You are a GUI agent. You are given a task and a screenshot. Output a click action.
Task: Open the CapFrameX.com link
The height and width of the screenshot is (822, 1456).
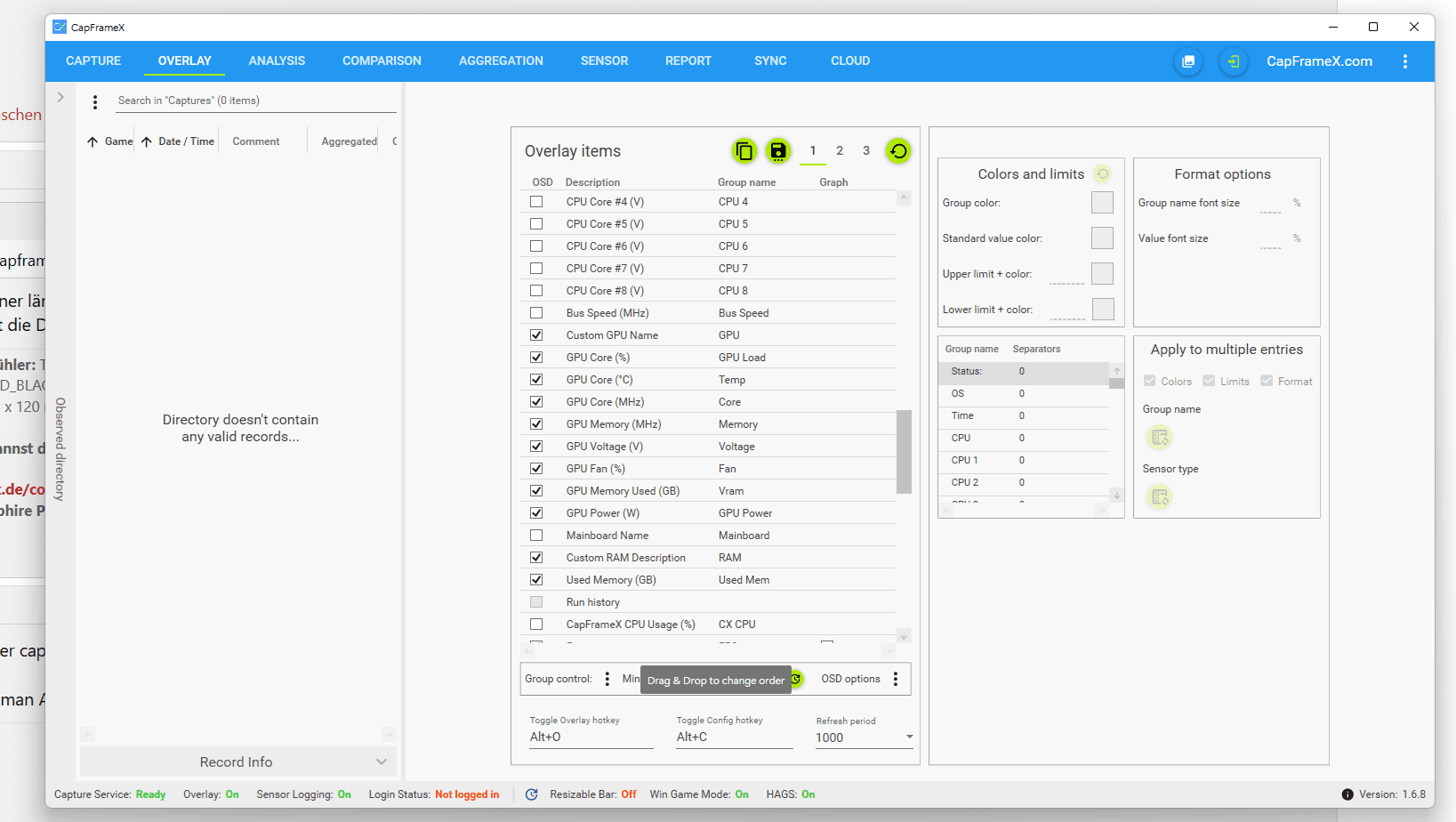[x=1319, y=61]
